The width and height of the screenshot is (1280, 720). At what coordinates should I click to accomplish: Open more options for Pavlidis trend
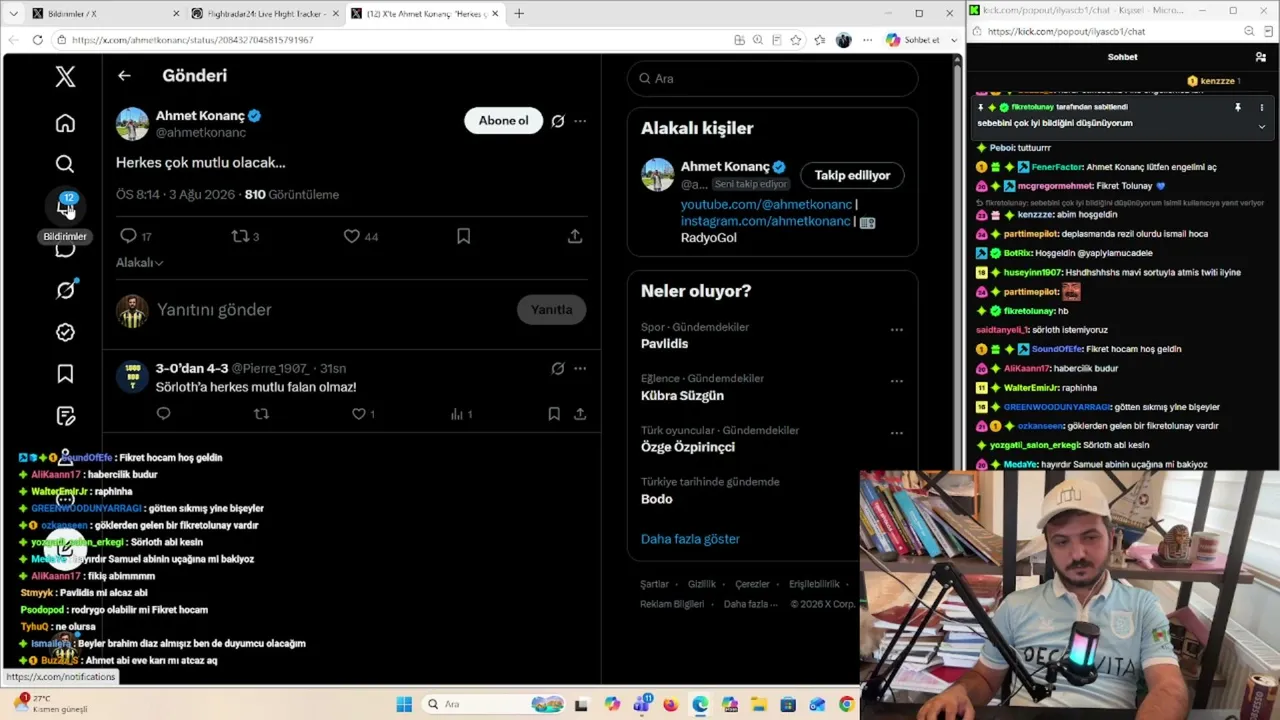tap(896, 329)
